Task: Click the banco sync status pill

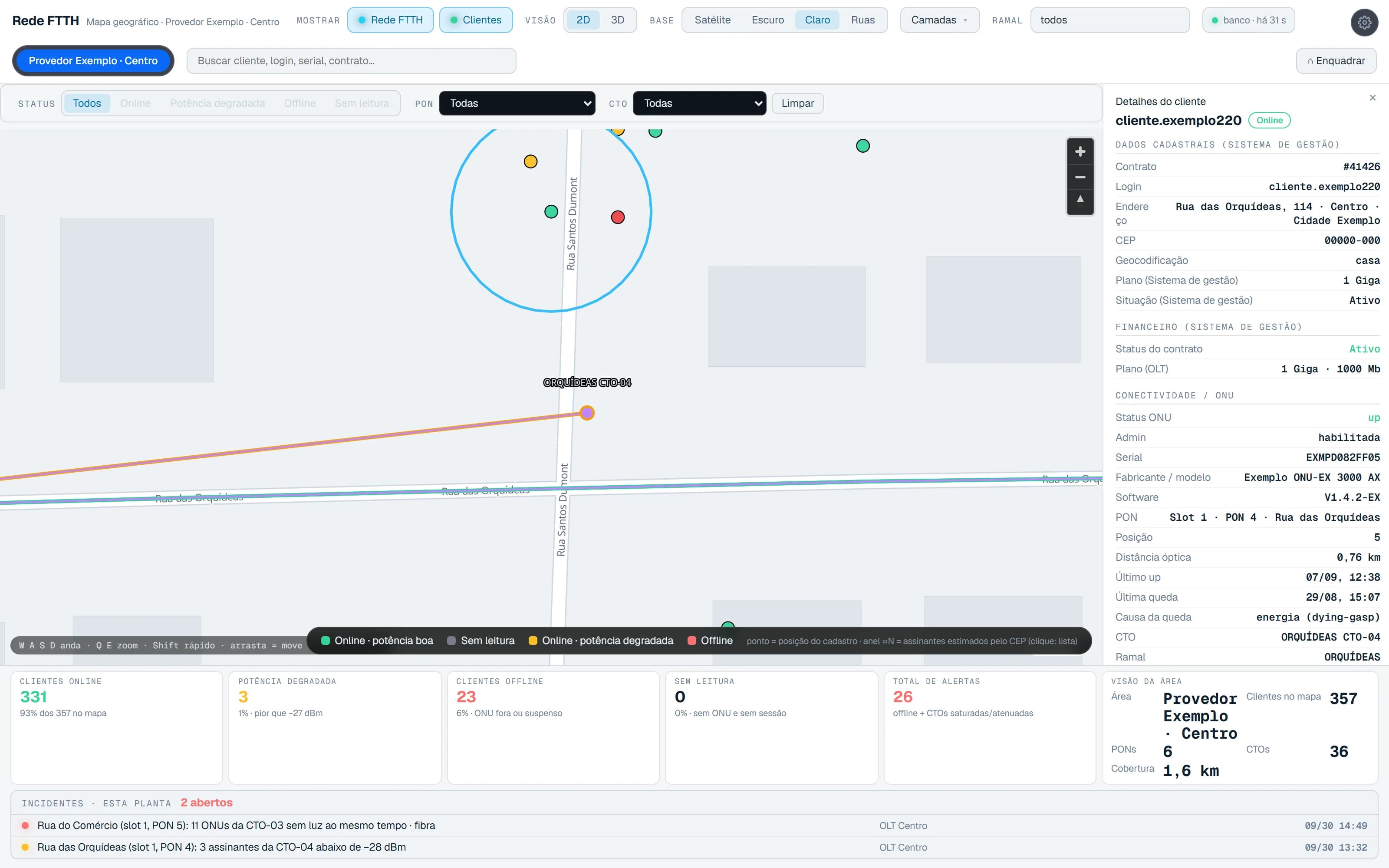Action: pyautogui.click(x=1248, y=20)
